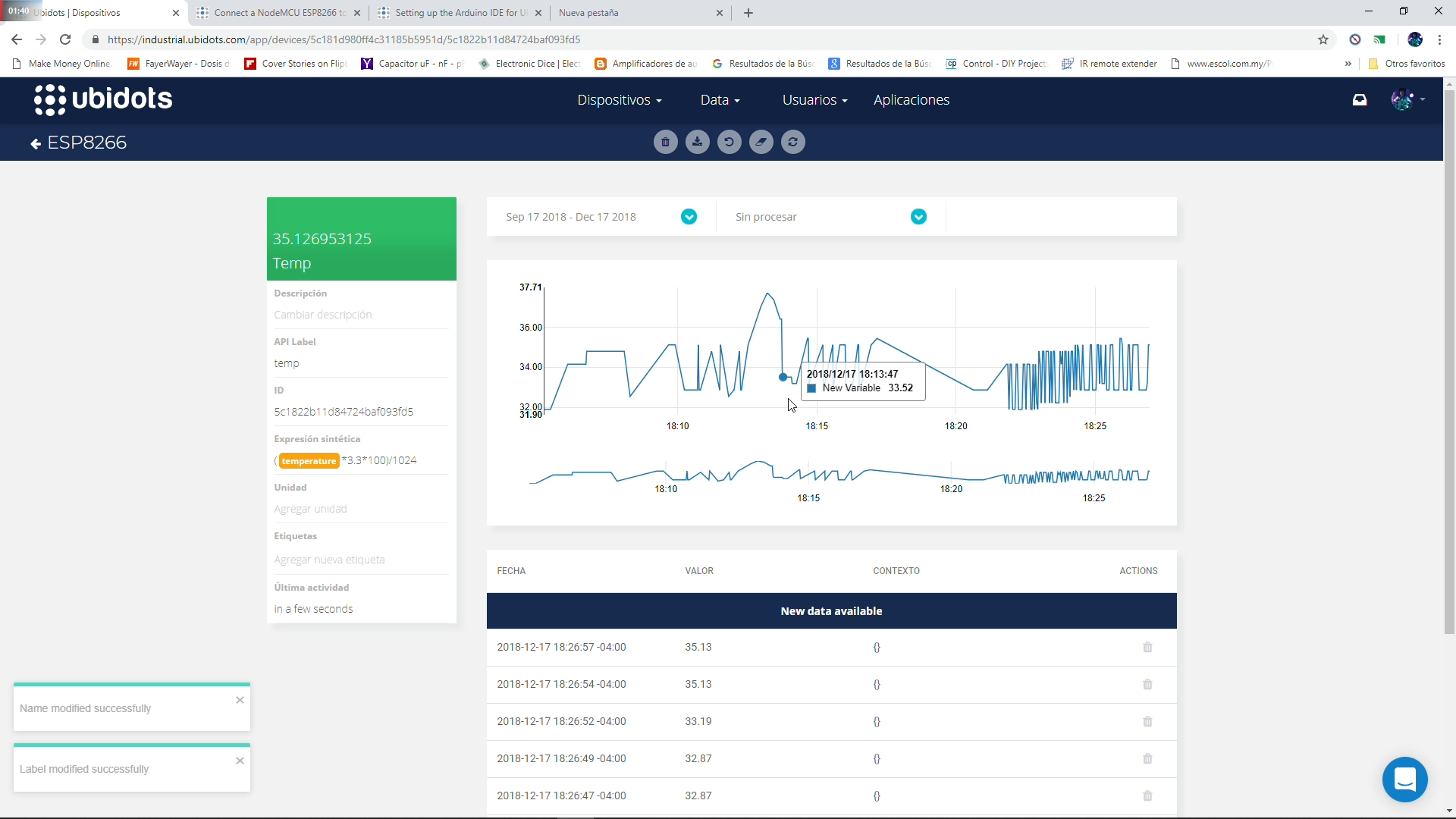
Task: Open the 'Electronic Dice' bookmark
Action: 530,64
